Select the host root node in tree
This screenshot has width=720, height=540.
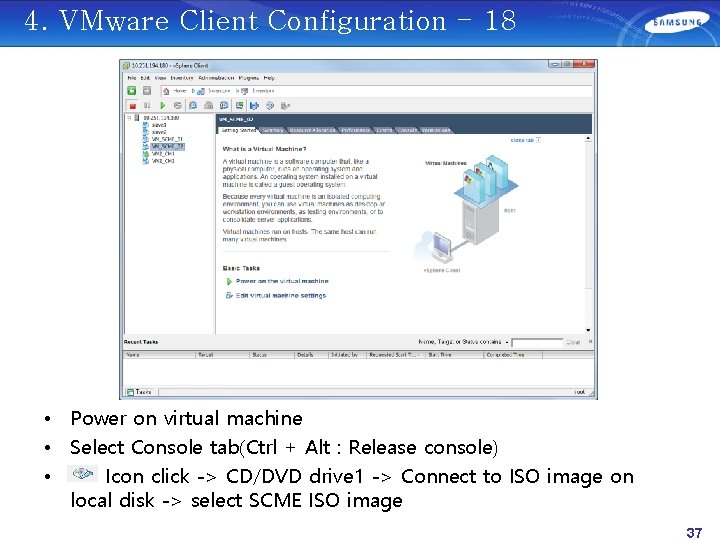[x=161, y=118]
